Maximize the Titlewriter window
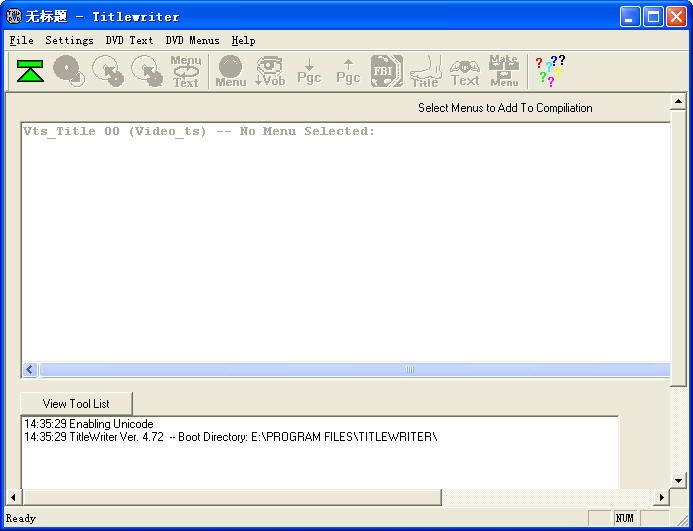693x531 pixels. (653, 17)
